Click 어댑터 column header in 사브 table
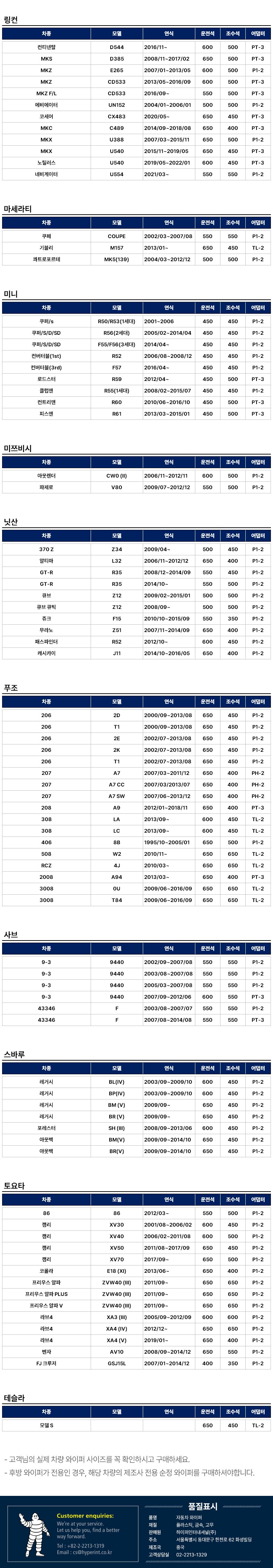This screenshot has width=273, height=1568. click(x=258, y=948)
